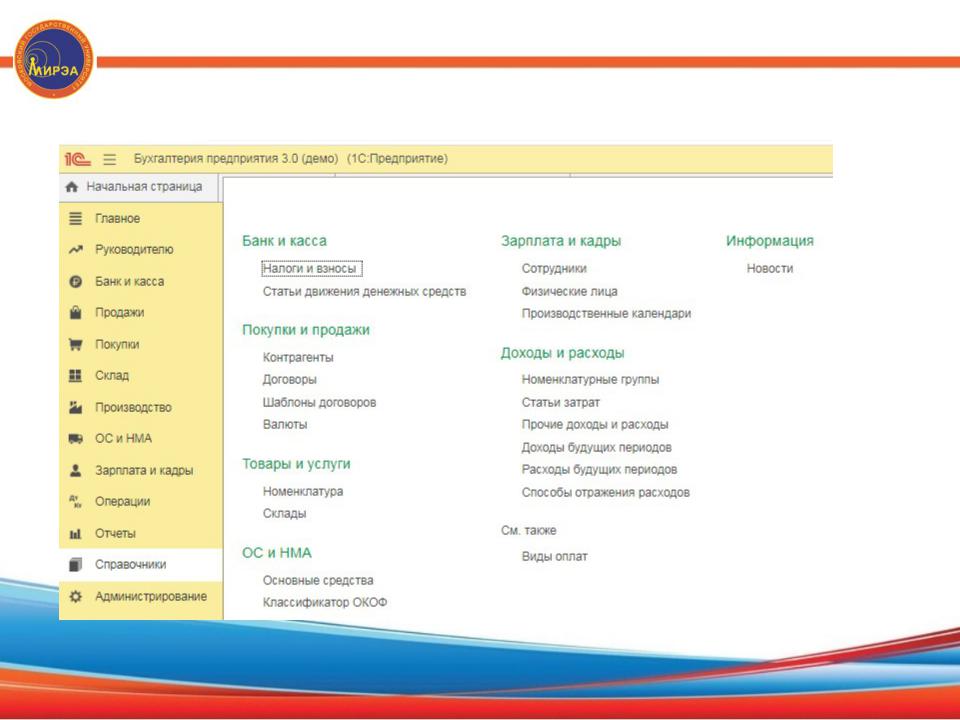
Task: Click the ОС и НМА truck icon
Action: tap(75, 439)
